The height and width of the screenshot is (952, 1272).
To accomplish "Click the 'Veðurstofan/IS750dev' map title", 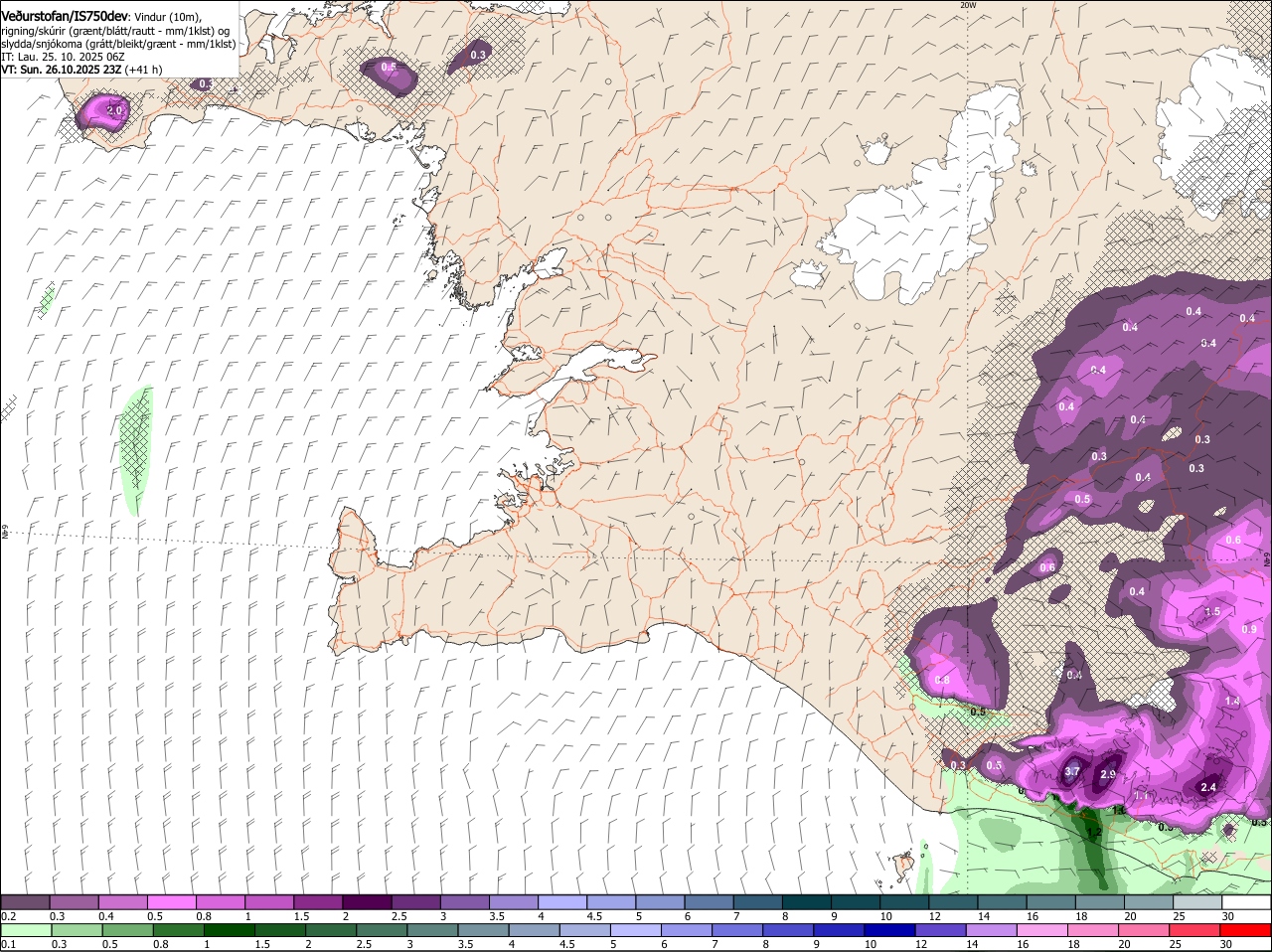I will (65, 16).
